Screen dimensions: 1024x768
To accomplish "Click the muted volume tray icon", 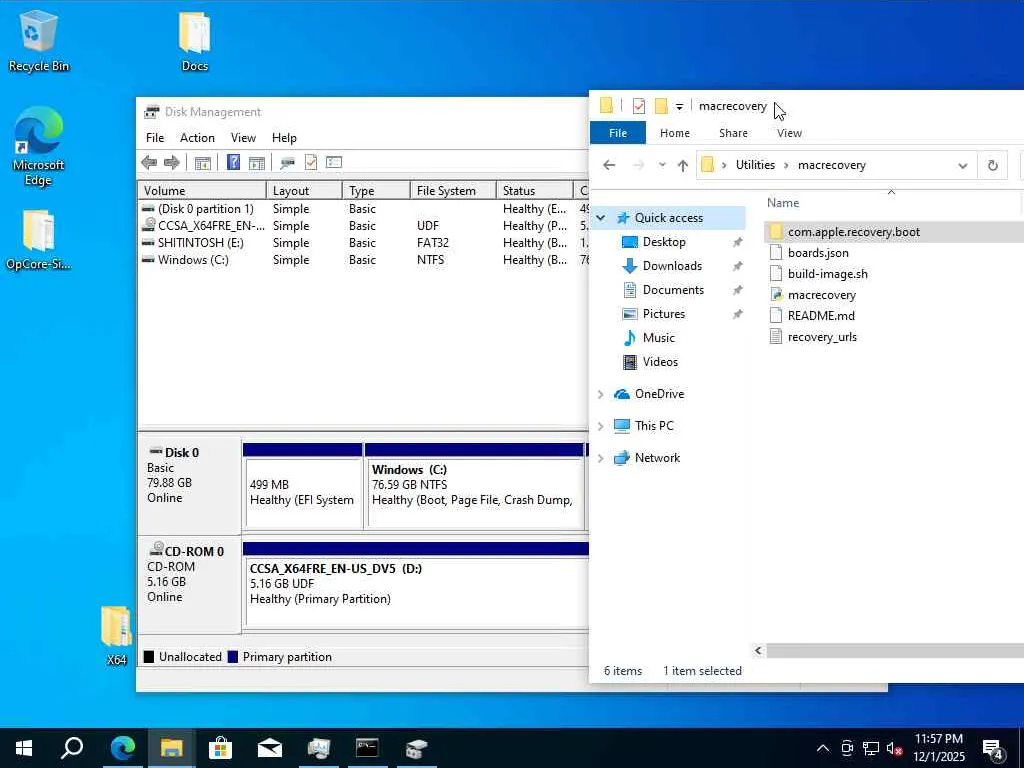I will [894, 749].
